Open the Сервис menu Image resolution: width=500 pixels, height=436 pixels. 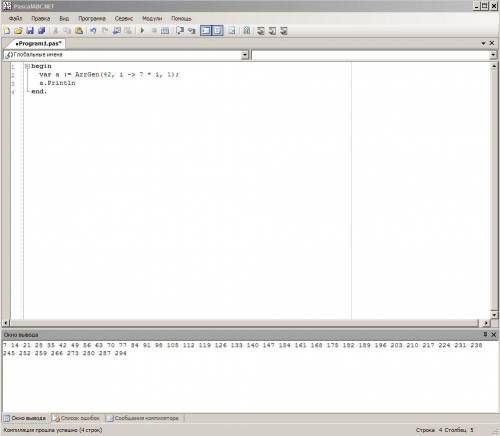click(x=124, y=19)
